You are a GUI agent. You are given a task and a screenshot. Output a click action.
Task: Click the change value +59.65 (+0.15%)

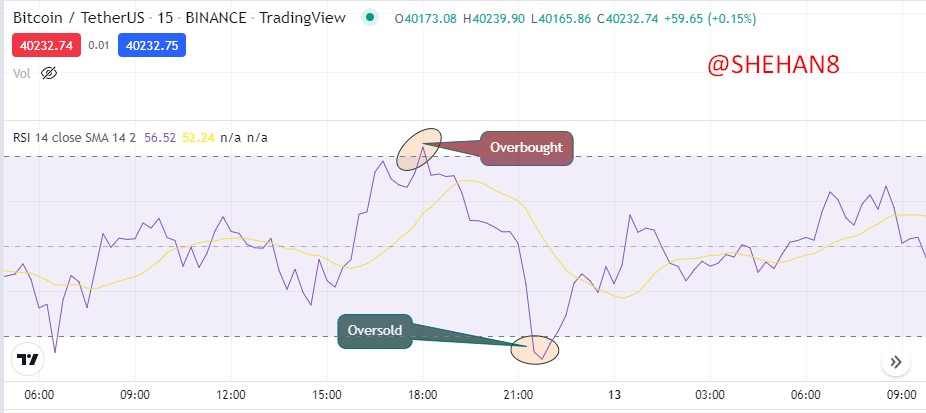pos(710,18)
